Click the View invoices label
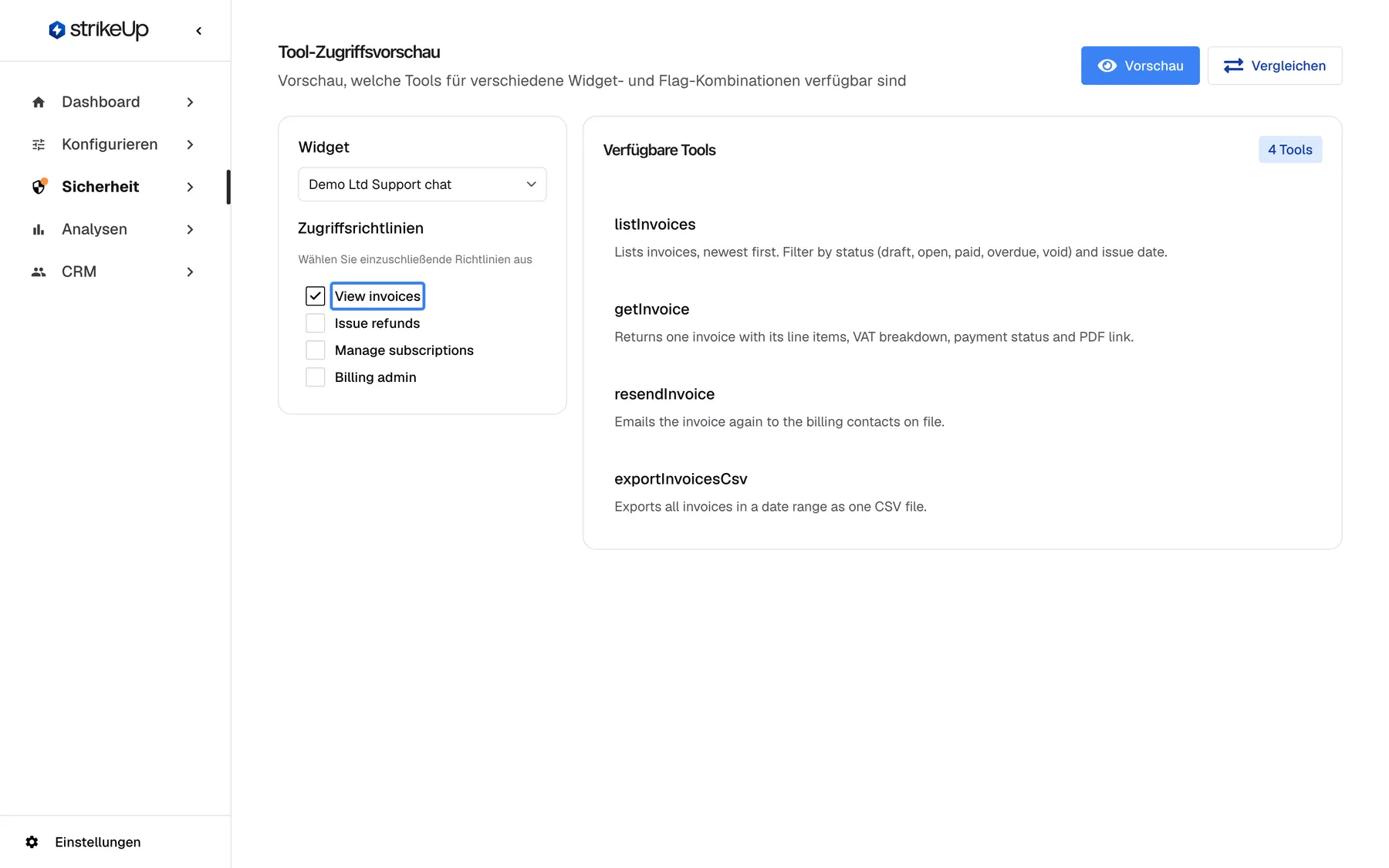This screenshot has width=1389, height=868. 377,296
